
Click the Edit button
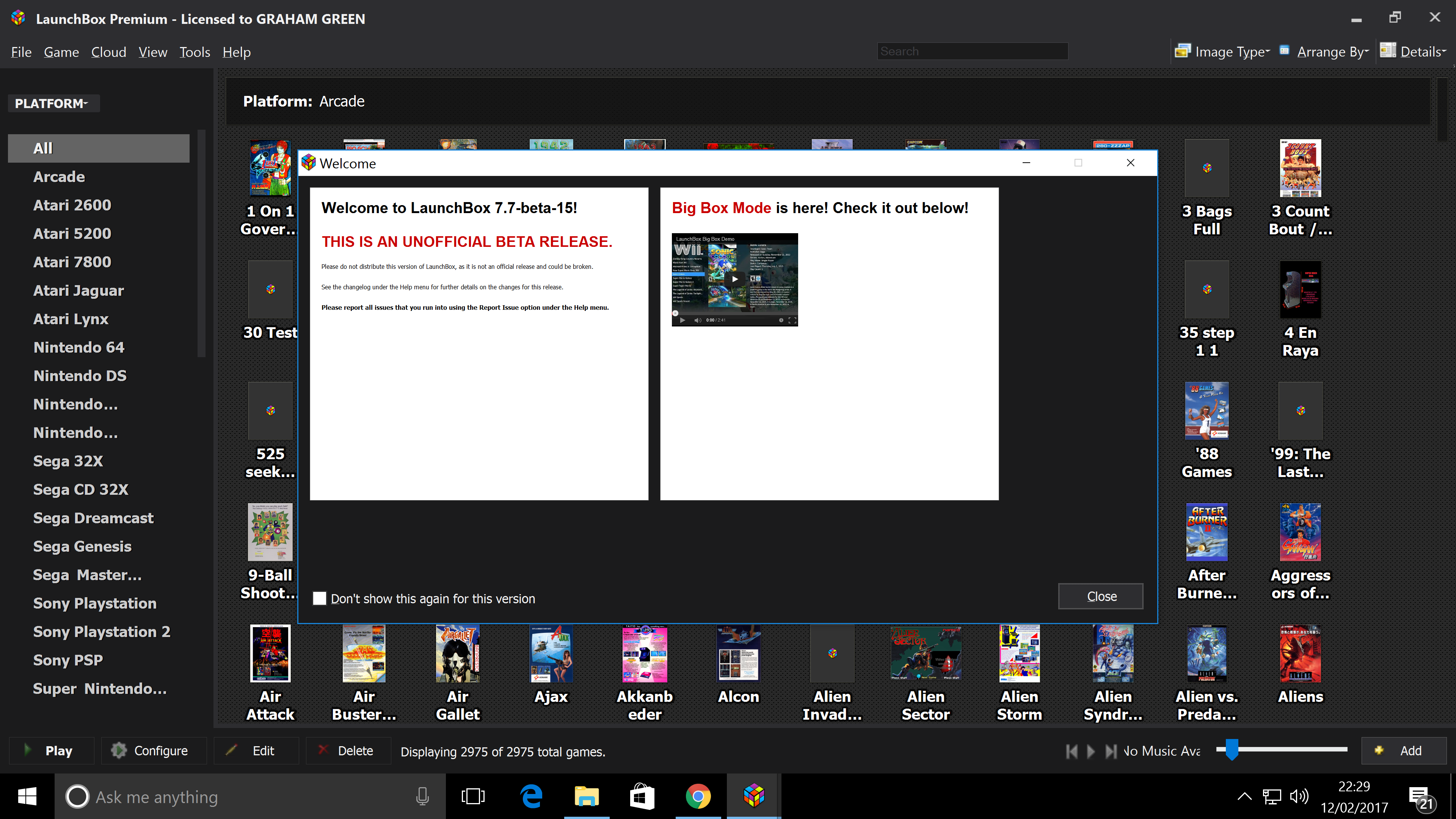(256, 751)
